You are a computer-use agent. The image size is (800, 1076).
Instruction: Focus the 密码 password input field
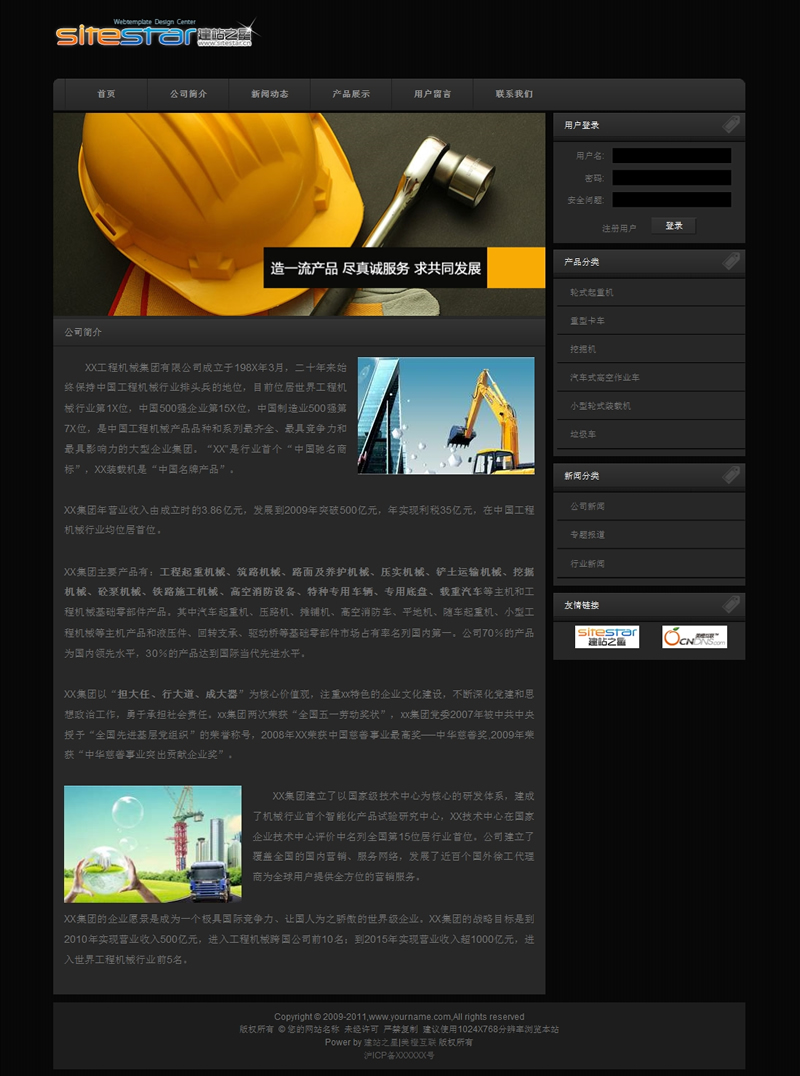point(671,178)
